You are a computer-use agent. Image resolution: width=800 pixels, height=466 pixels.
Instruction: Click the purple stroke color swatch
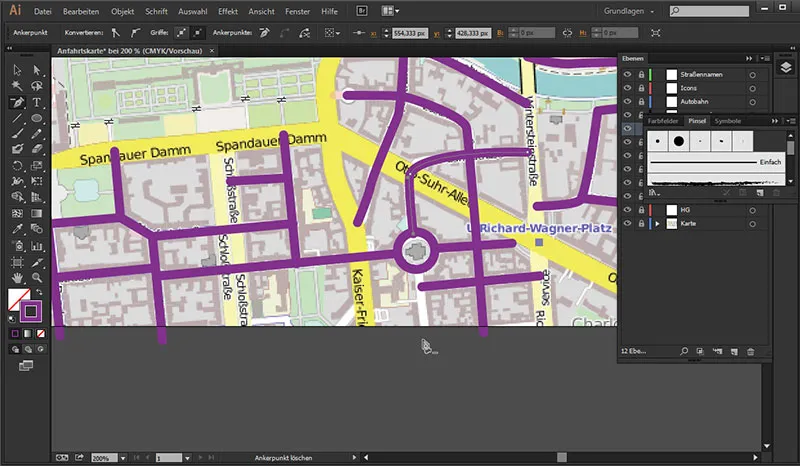[x=31, y=311]
